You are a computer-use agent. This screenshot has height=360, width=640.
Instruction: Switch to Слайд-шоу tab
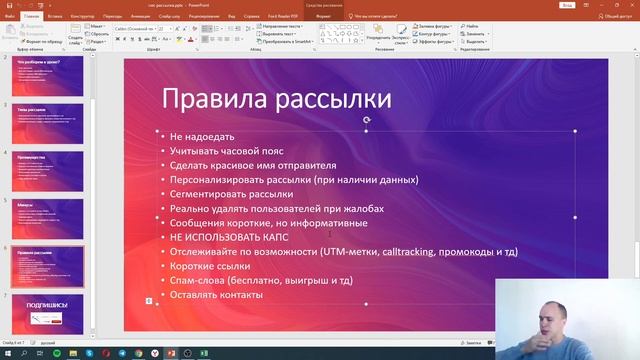click(x=169, y=16)
